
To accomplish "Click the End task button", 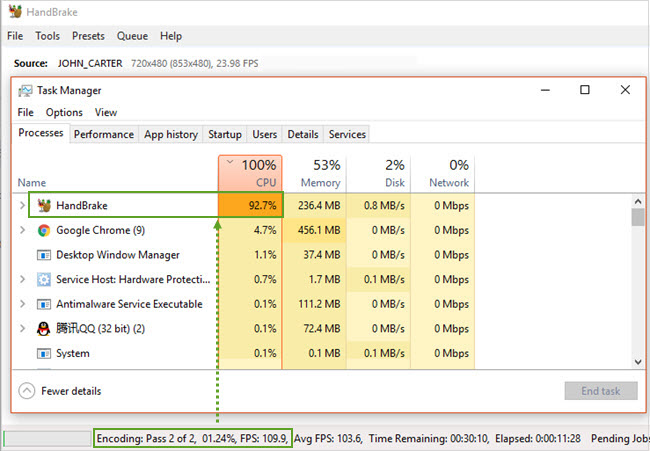I will tap(601, 391).
